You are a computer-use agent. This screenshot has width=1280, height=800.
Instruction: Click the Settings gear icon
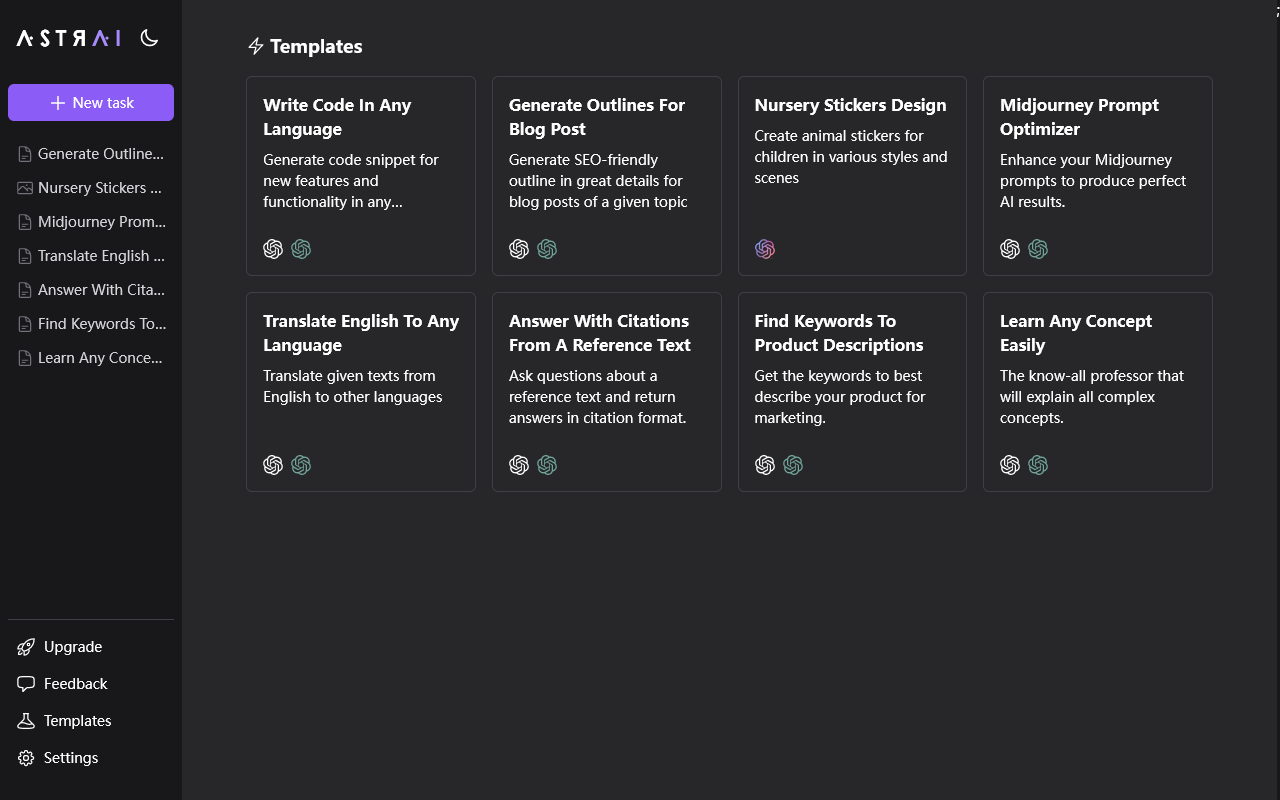(x=26, y=758)
